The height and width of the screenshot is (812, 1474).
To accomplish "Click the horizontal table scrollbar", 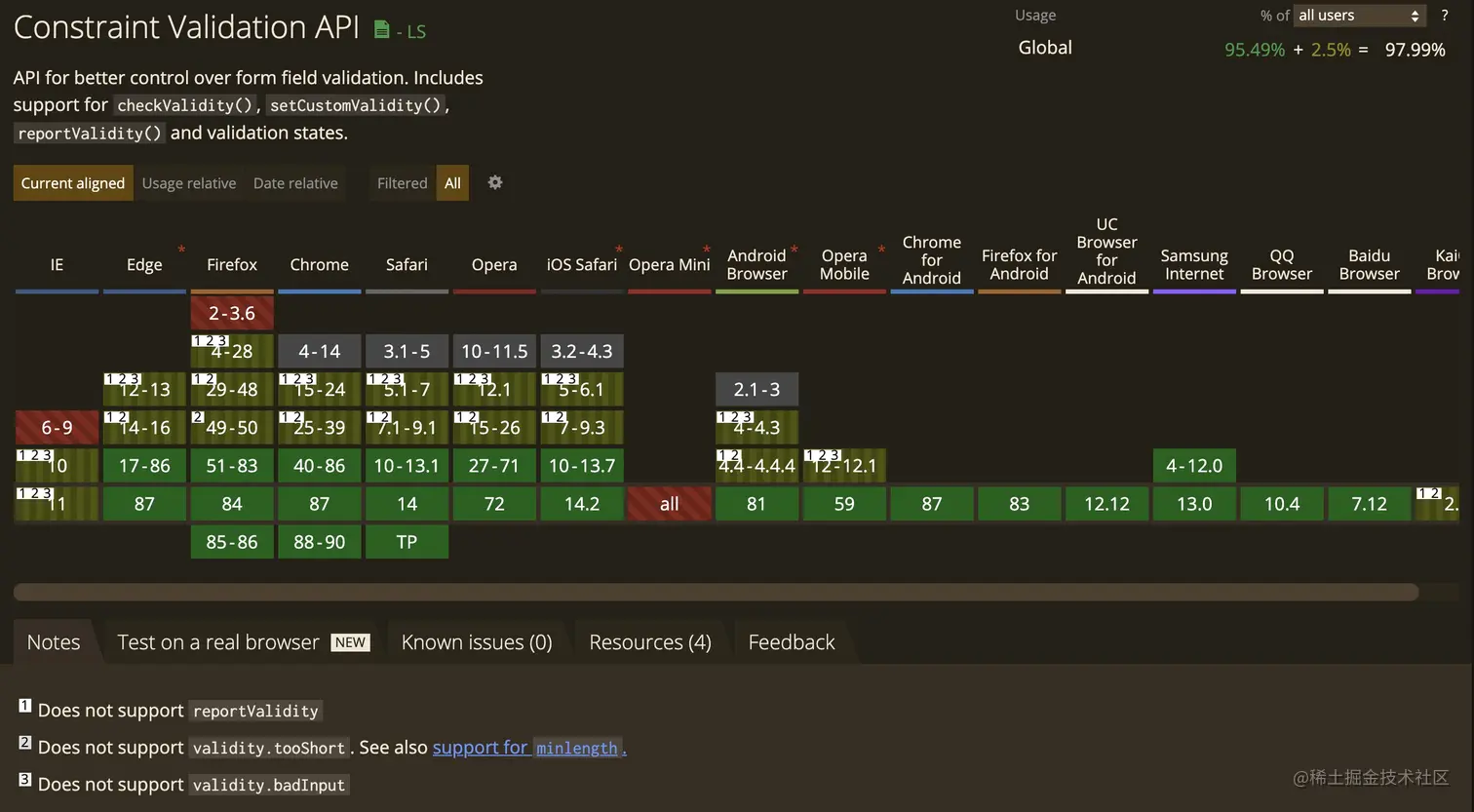I will click(716, 592).
